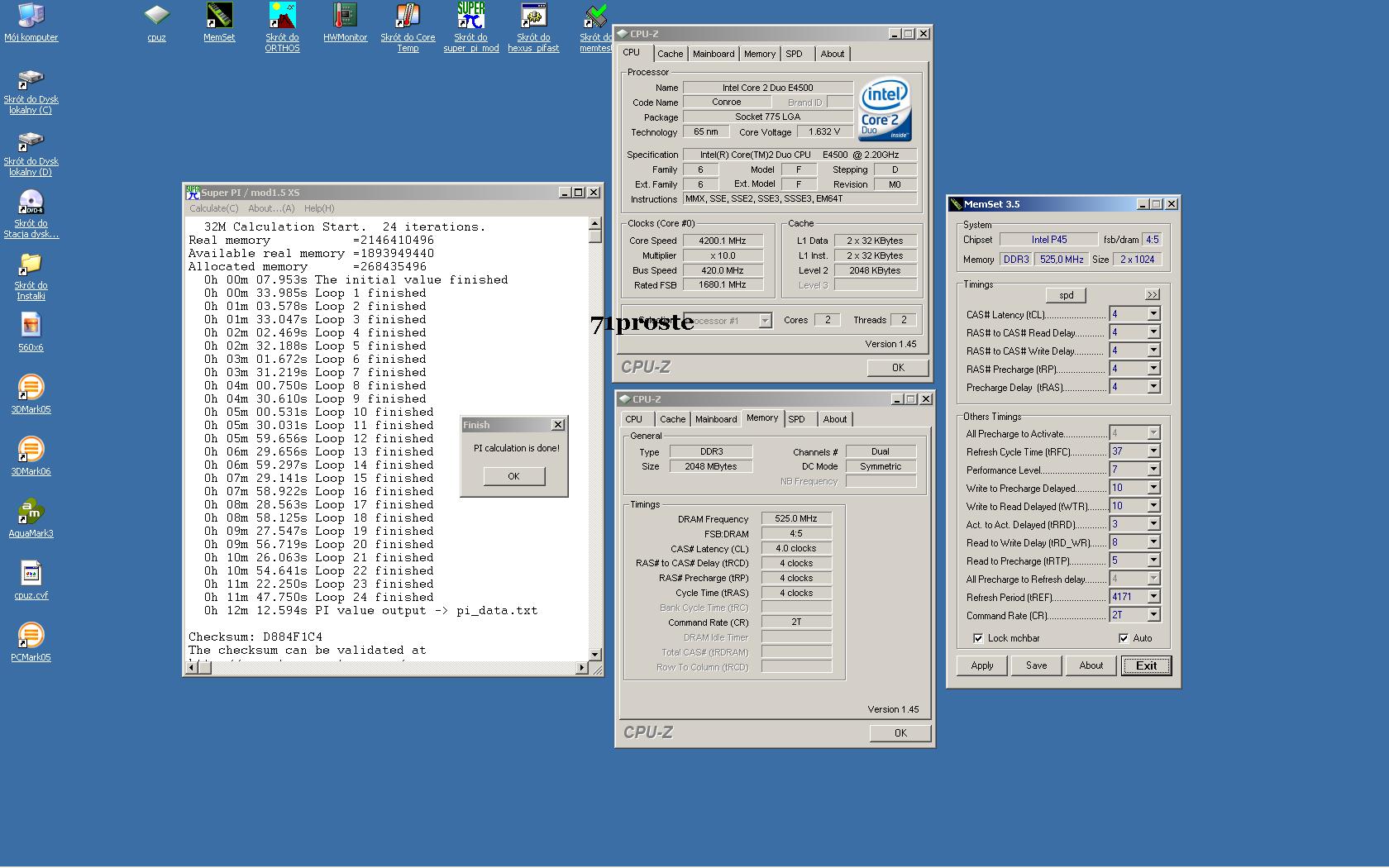Expand the Performance Level dropdown
1389x868 pixels.
click(x=1153, y=470)
